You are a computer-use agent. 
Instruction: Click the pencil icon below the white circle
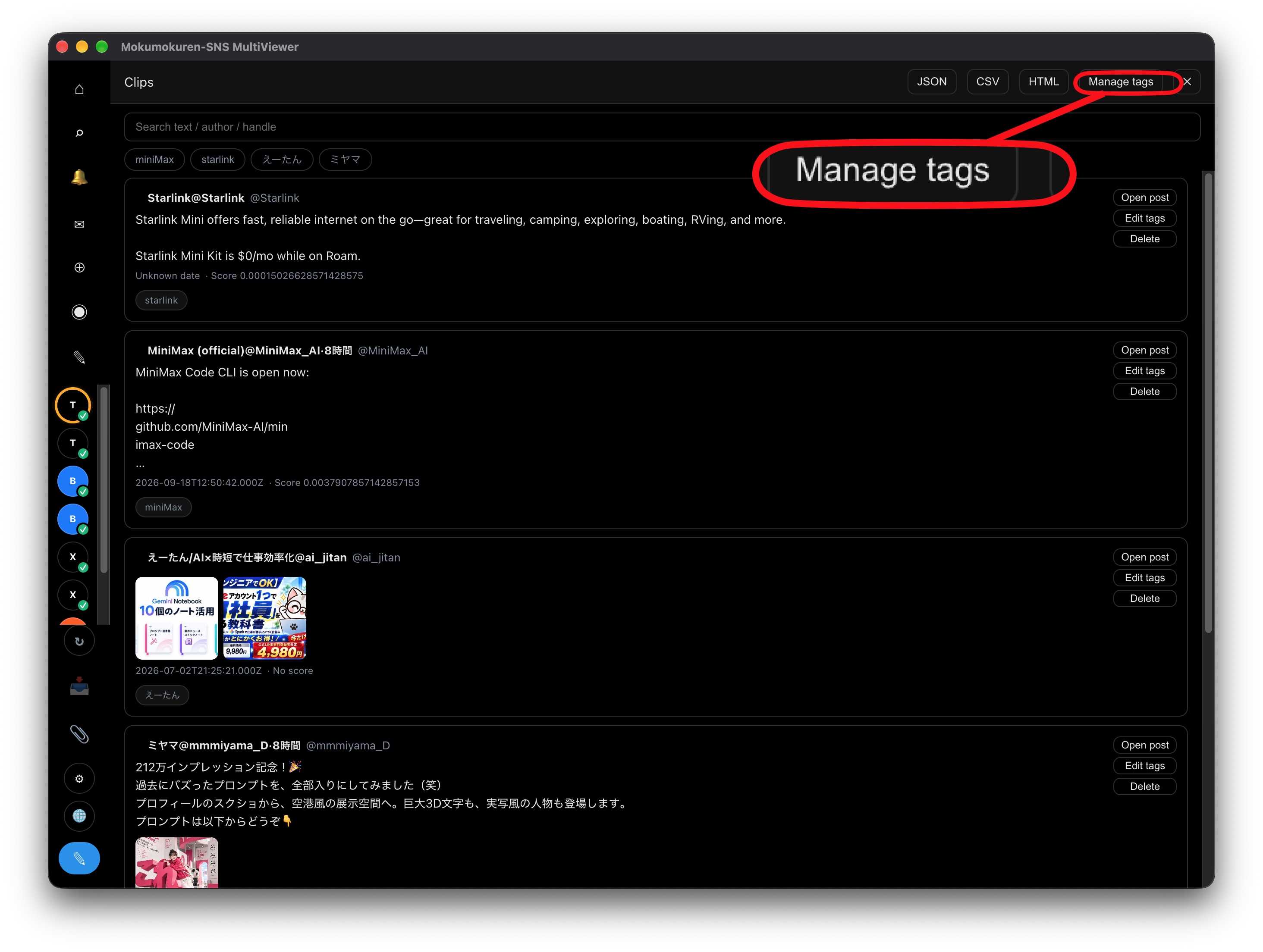(79, 357)
